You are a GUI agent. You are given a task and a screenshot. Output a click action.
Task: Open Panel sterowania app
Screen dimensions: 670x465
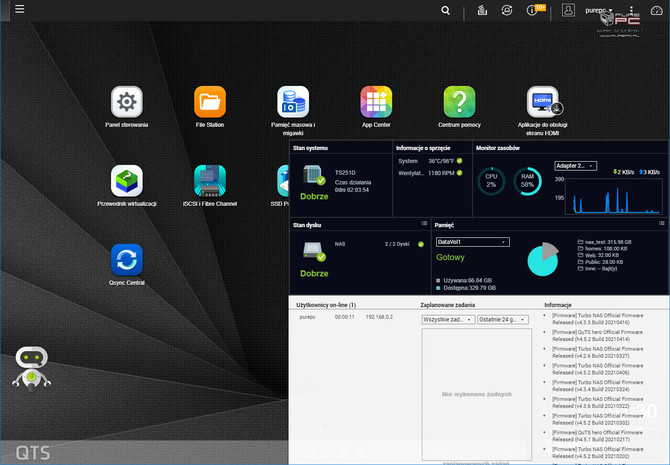(x=126, y=102)
